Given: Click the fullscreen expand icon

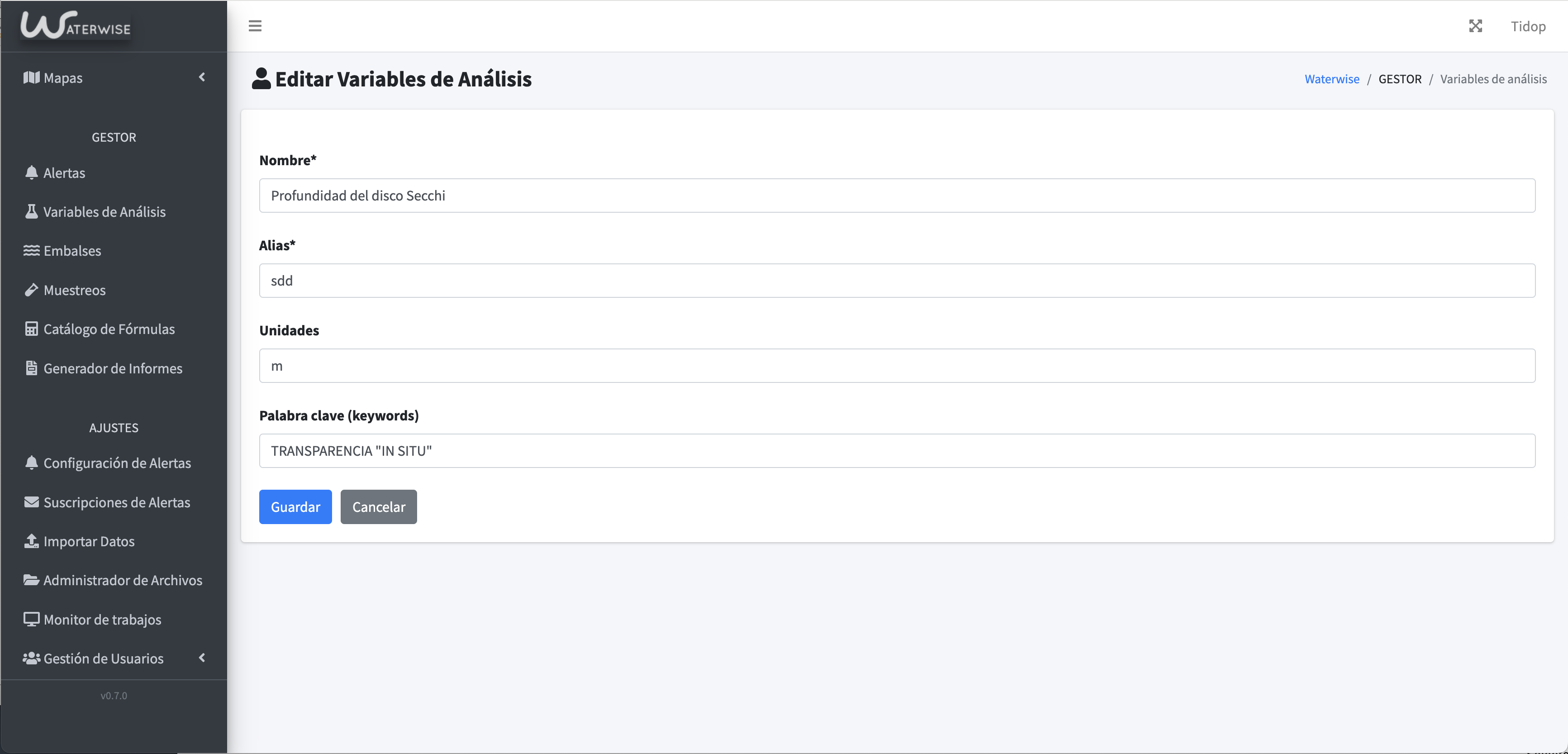Looking at the screenshot, I should pyautogui.click(x=1475, y=26).
